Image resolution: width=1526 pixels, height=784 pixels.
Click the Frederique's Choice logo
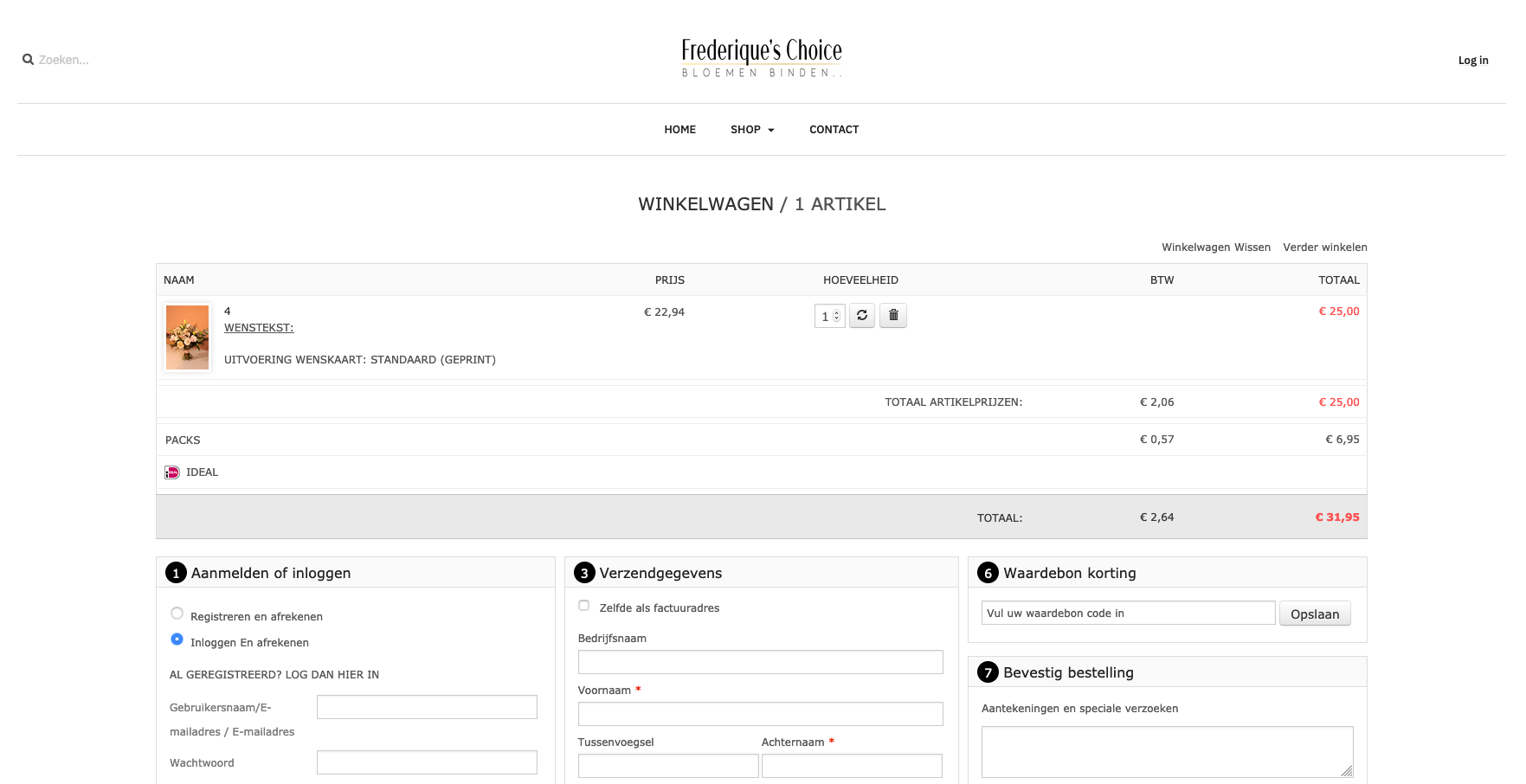(x=761, y=58)
